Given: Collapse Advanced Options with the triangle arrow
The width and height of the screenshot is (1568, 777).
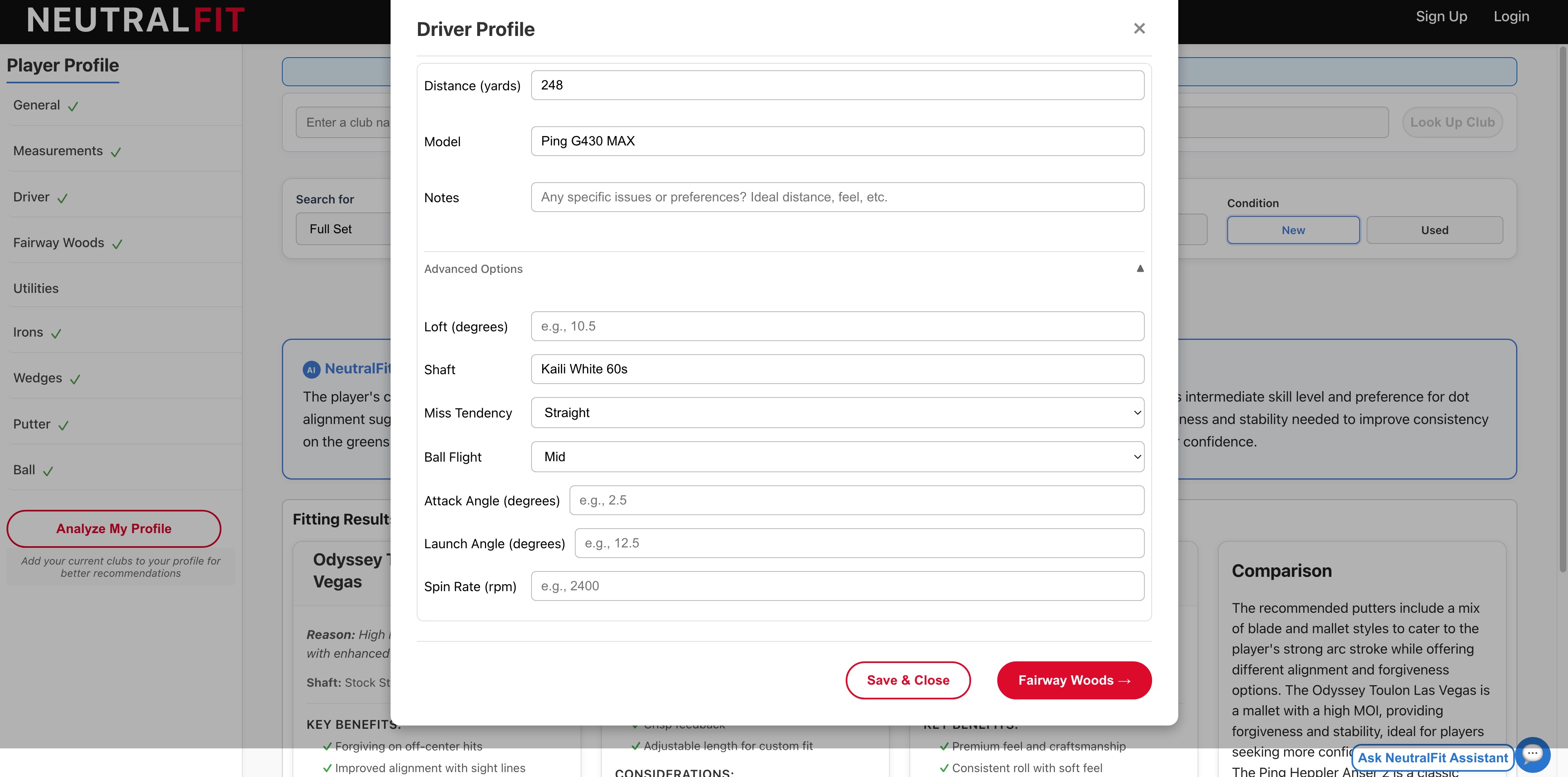Looking at the screenshot, I should [1139, 268].
